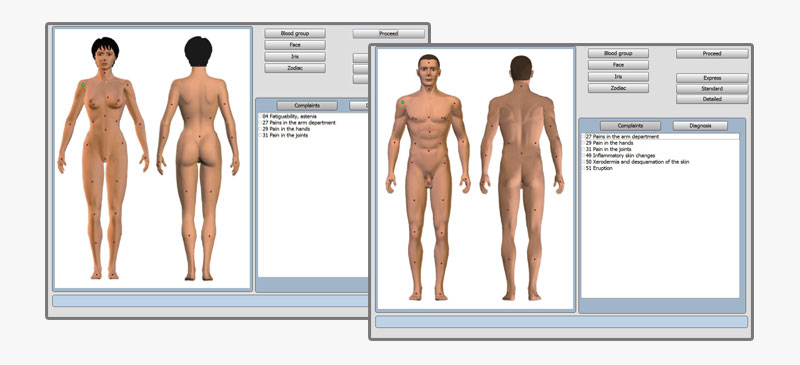Open Blood group in front window
This screenshot has width=800, height=365.
point(618,53)
